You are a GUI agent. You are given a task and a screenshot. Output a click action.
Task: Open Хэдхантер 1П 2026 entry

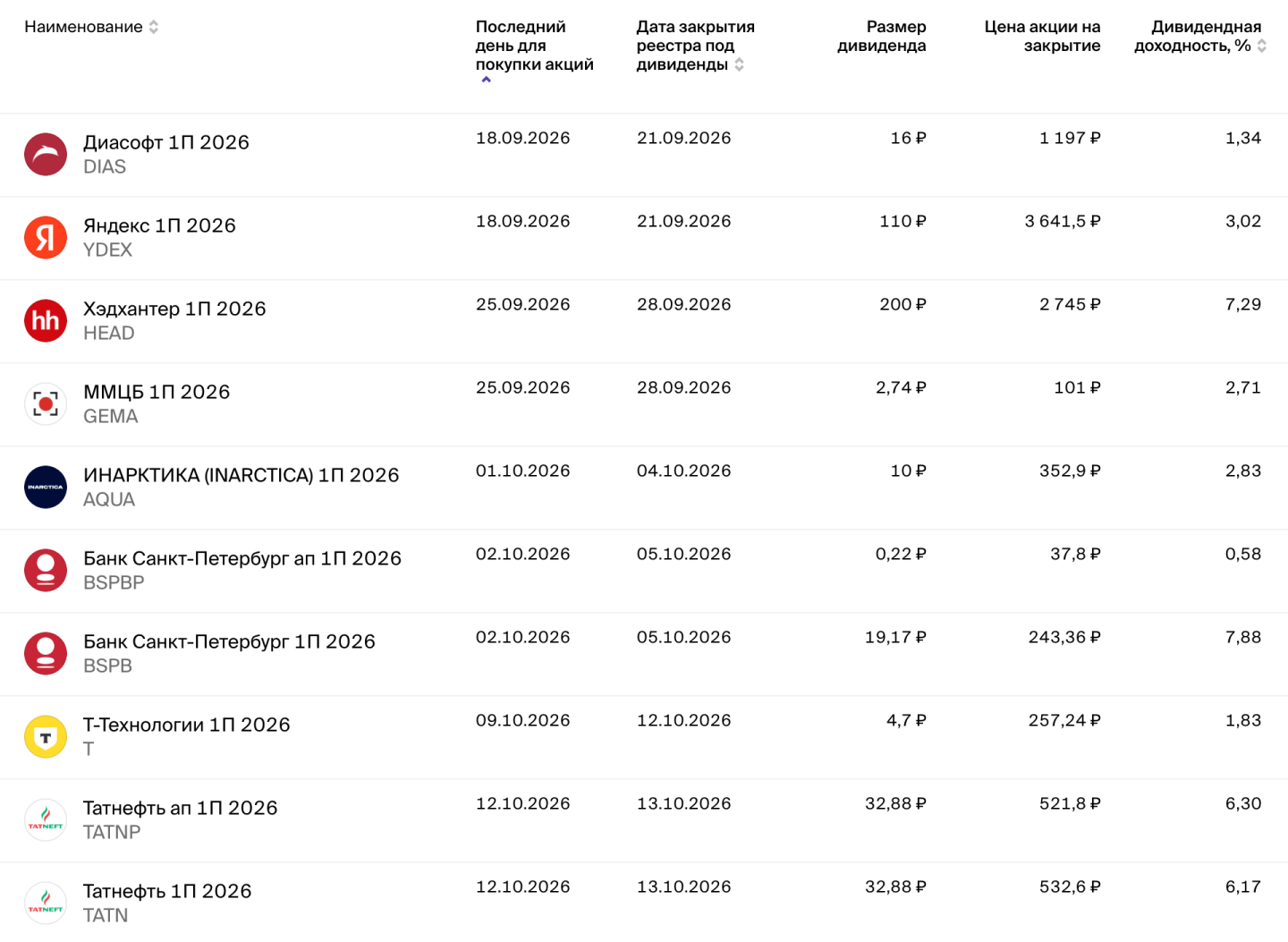tap(174, 309)
